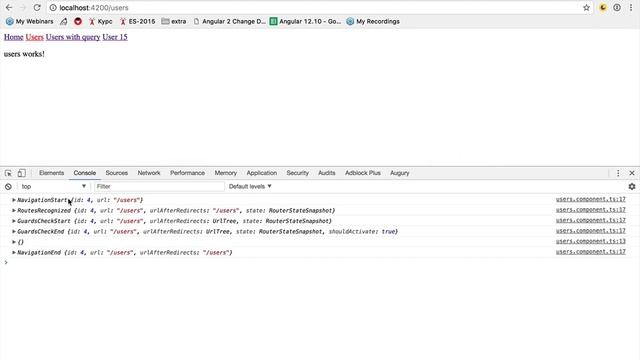Open the Angular 2 Change D... bookmark
Image resolution: width=640 pixels, height=360 pixels.
[x=229, y=21]
